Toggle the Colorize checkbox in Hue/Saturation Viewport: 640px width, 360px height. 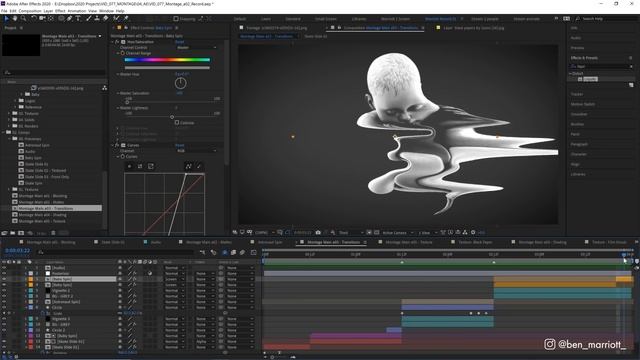(x=177, y=122)
